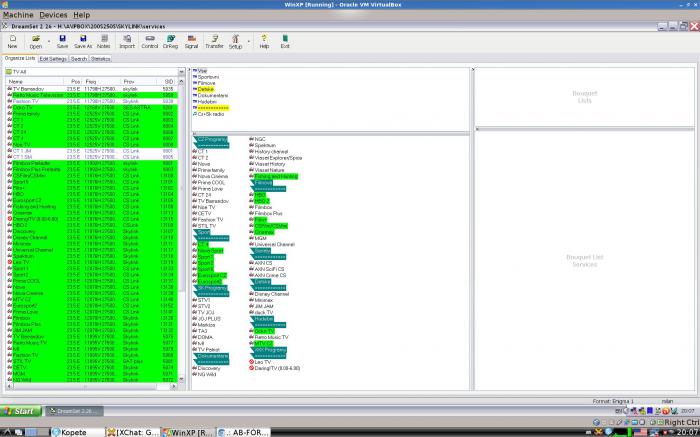
Task: Select Viasat Nature in bouquet services
Action: [269, 170]
